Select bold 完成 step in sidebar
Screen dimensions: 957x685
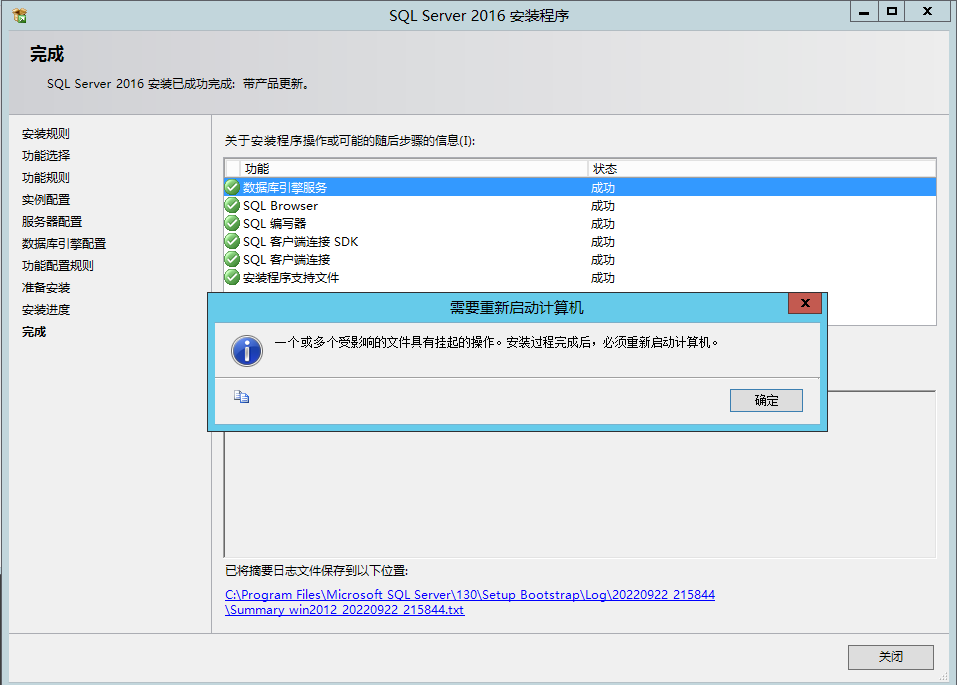click(34, 332)
